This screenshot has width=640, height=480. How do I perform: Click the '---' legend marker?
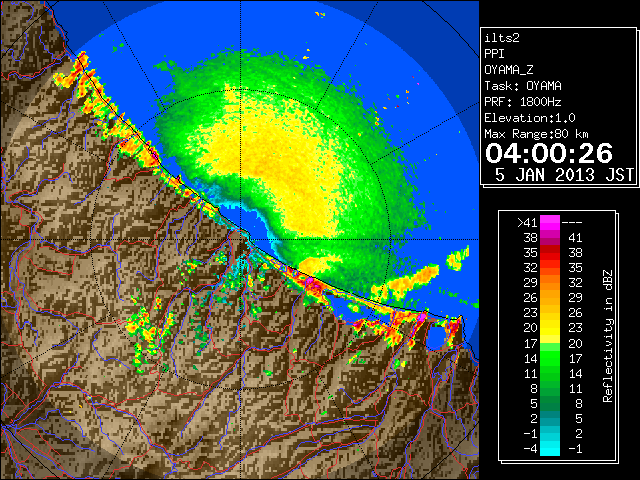[572, 223]
